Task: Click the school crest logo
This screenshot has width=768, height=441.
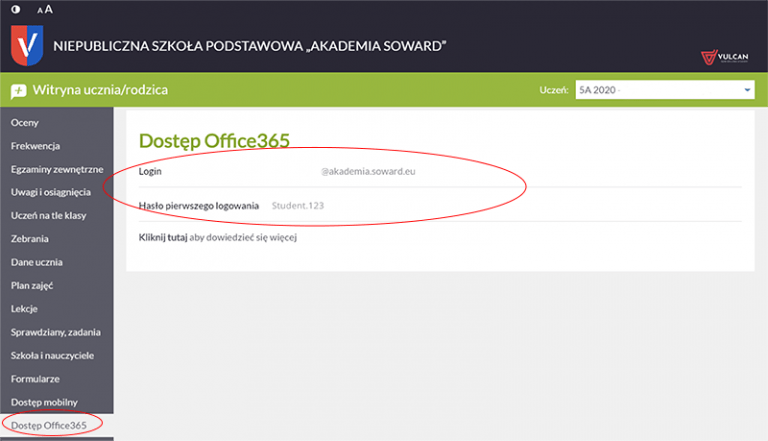Action: click(27, 46)
